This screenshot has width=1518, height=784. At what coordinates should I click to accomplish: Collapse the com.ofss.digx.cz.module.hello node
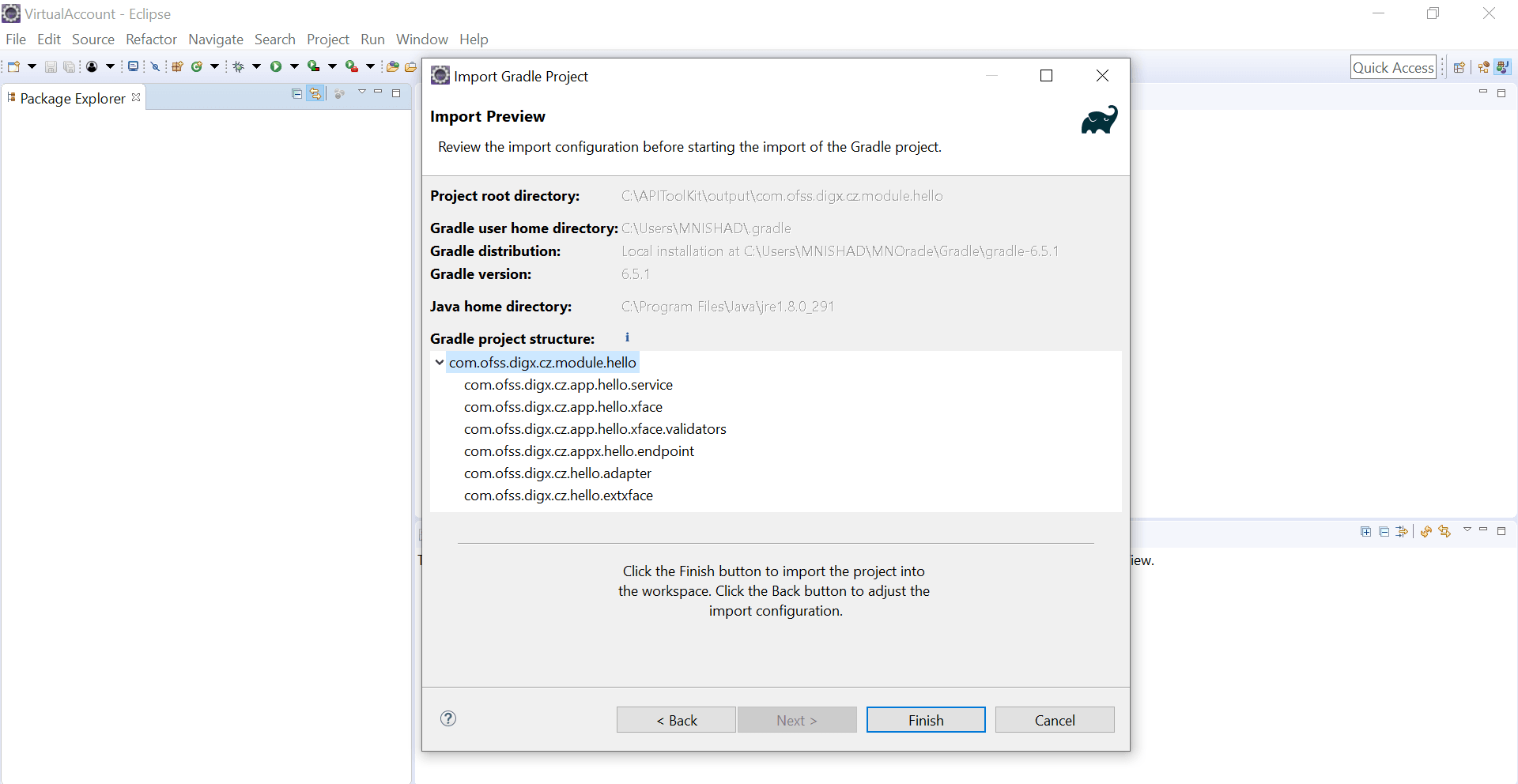tap(440, 363)
